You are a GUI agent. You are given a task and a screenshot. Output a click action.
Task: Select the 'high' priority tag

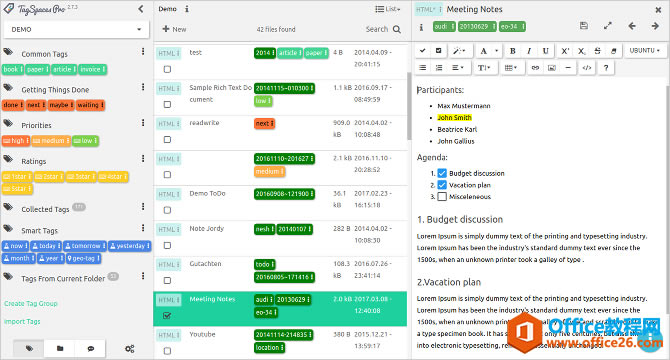click(16, 140)
